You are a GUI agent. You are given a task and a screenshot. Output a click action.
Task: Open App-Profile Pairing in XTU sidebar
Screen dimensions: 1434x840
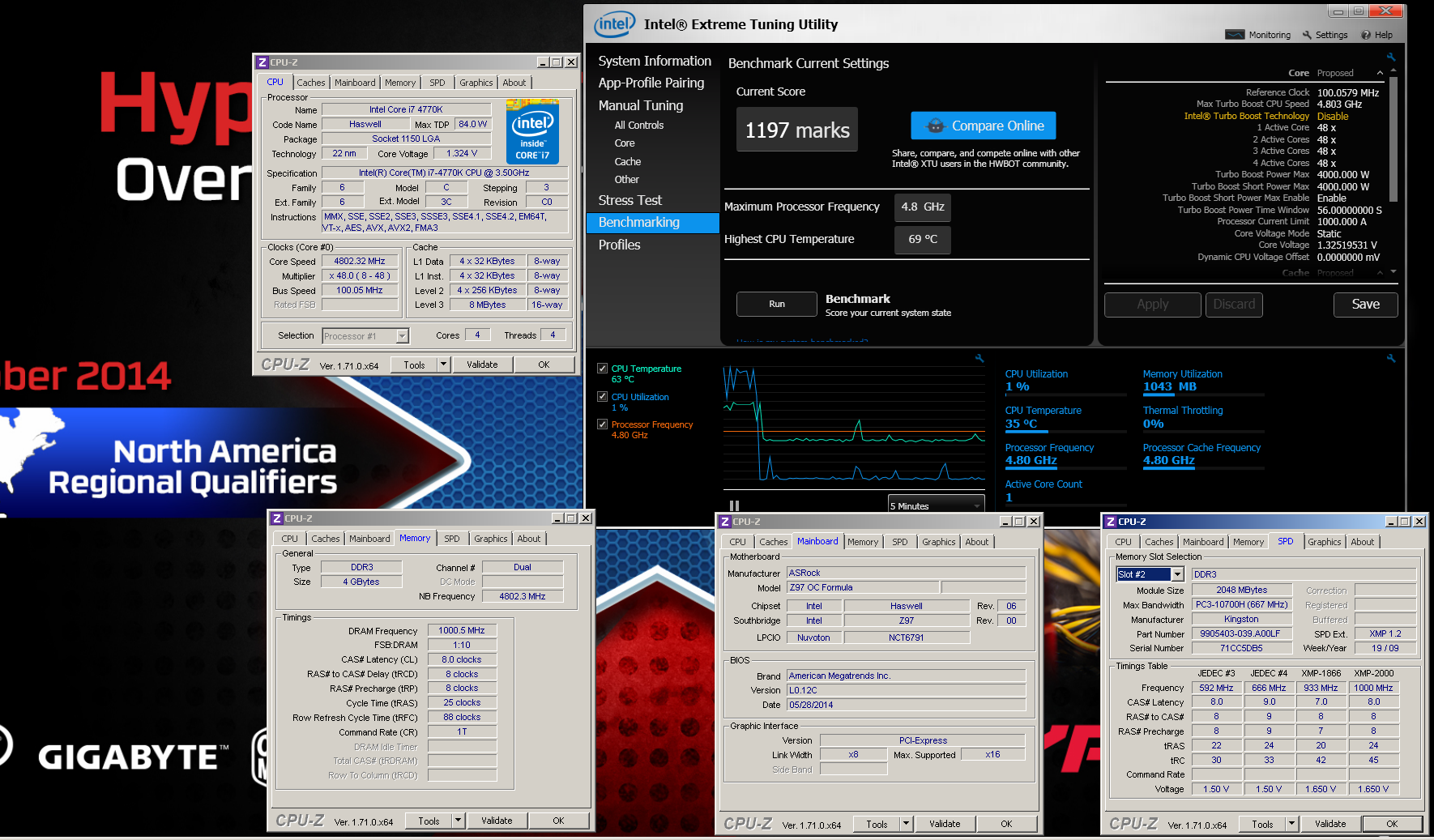[651, 83]
